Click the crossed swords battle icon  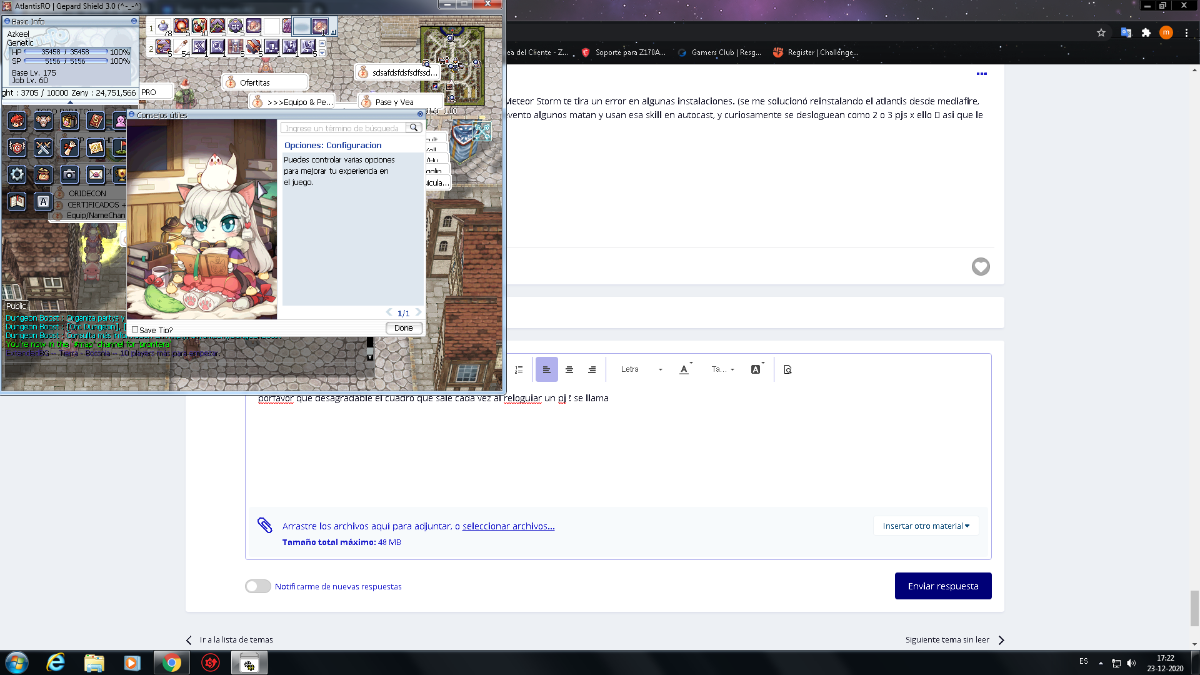pyautogui.click(x=43, y=147)
